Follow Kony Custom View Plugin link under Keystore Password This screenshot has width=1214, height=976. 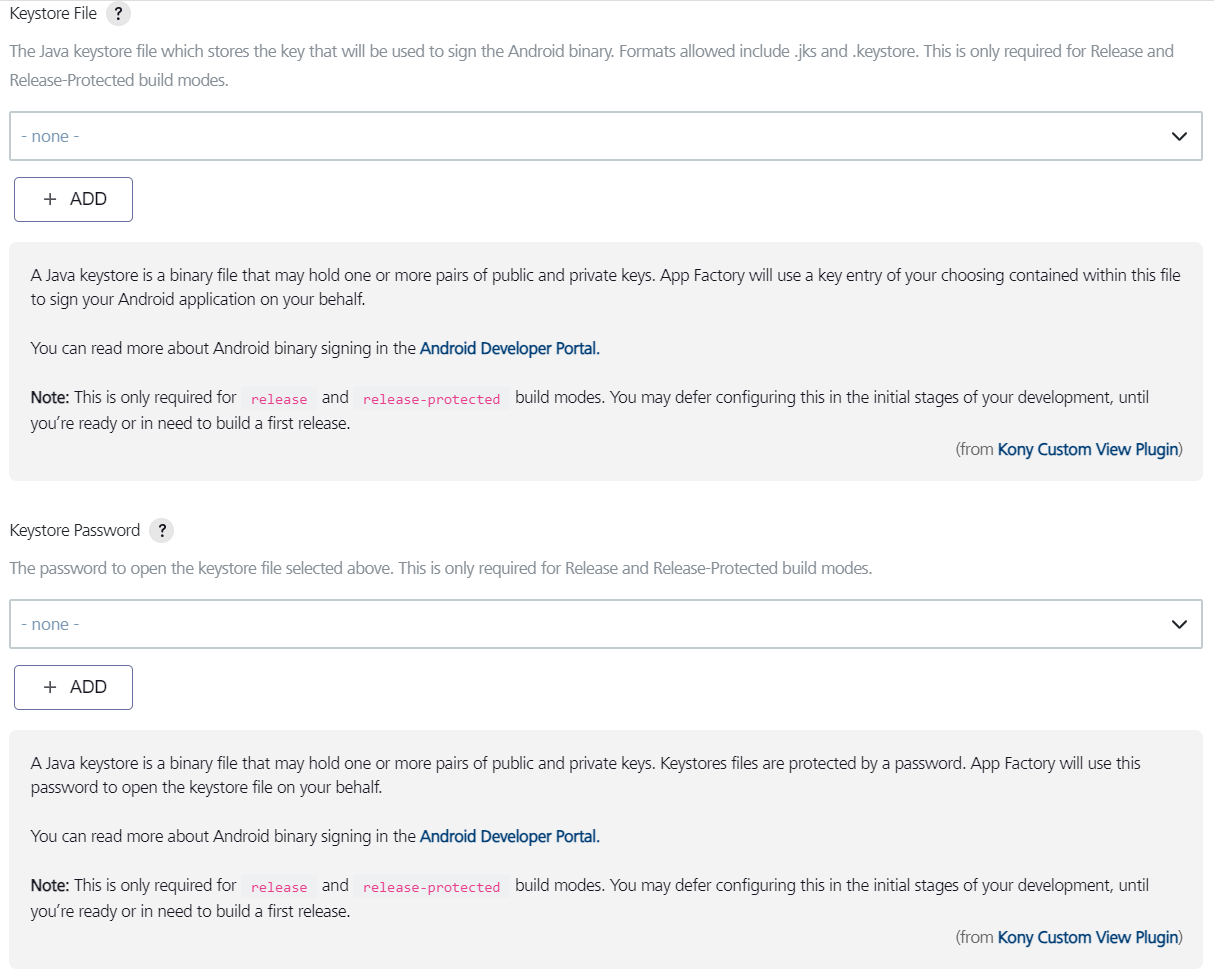[1087, 938]
